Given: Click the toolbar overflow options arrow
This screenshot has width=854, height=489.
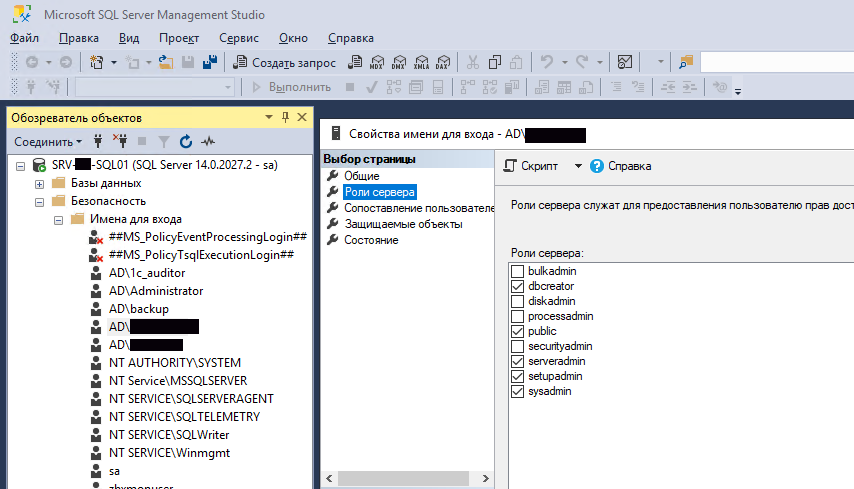Looking at the screenshot, I should [738, 92].
